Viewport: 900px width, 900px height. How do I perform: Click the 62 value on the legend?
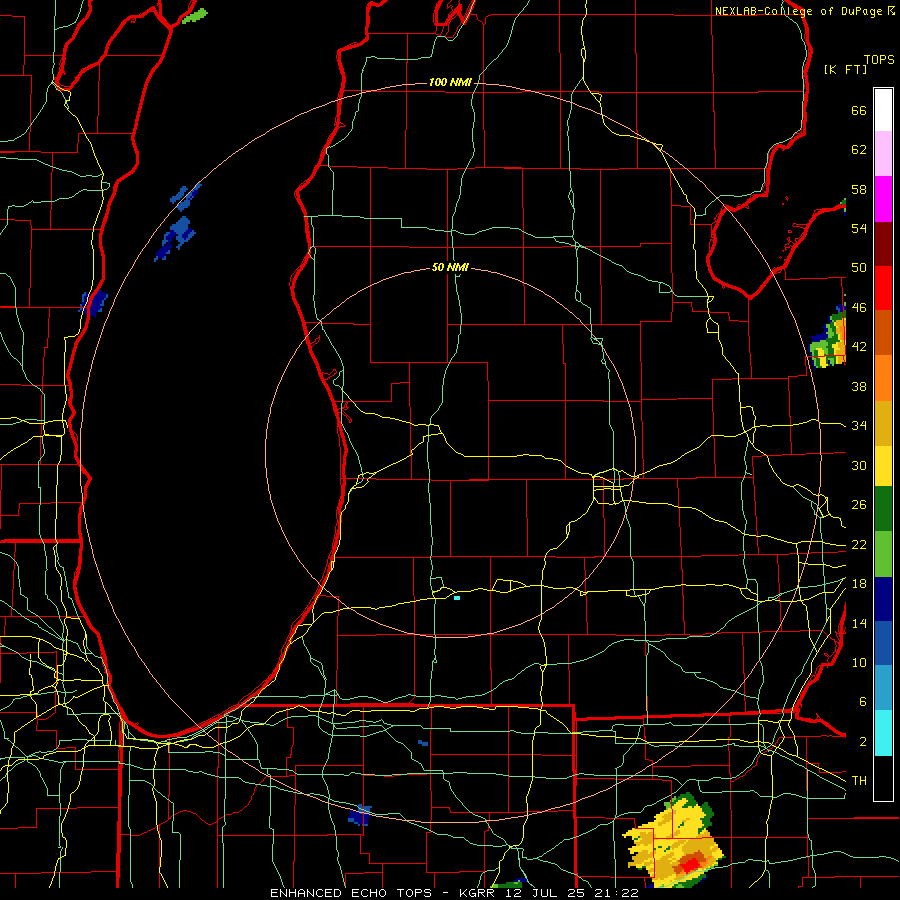859,150
